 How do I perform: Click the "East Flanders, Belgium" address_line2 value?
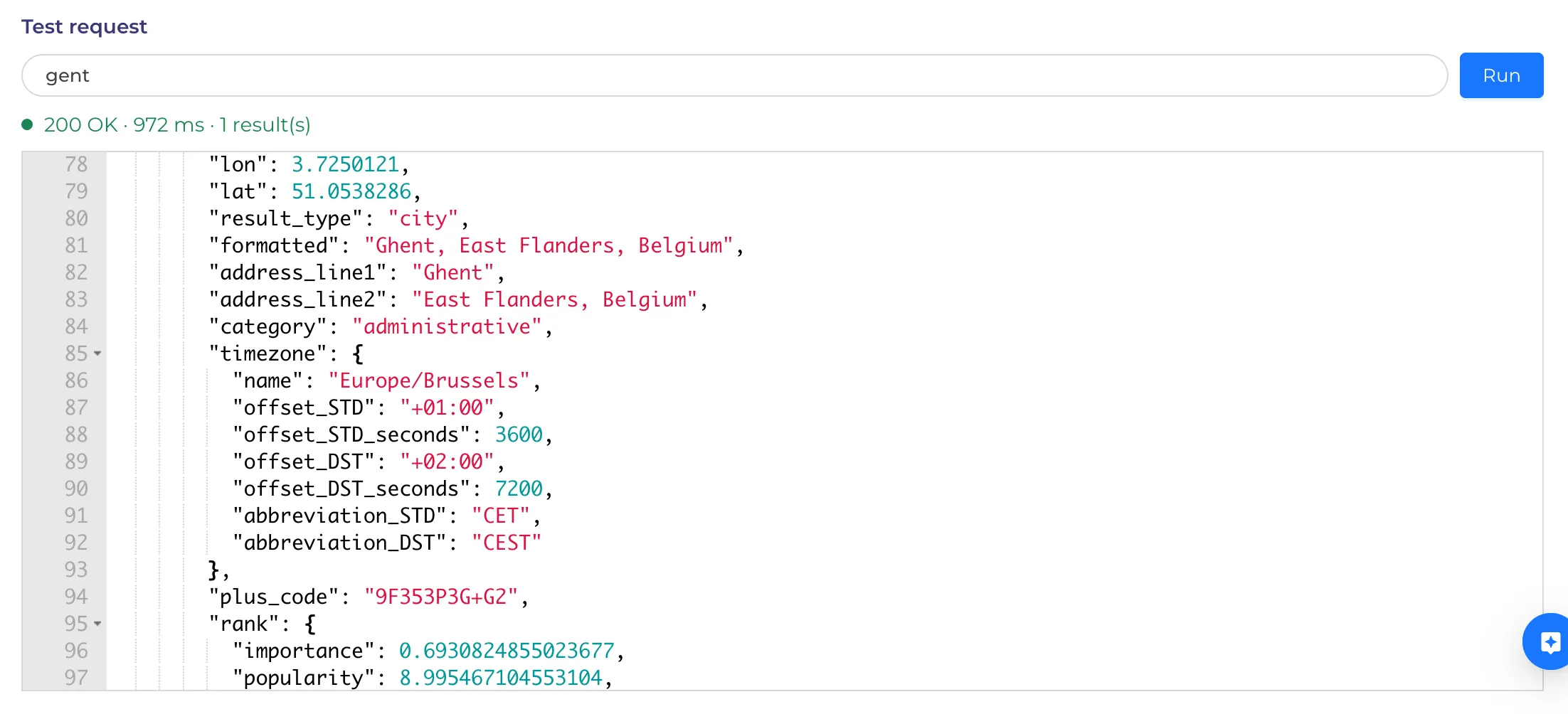click(555, 299)
